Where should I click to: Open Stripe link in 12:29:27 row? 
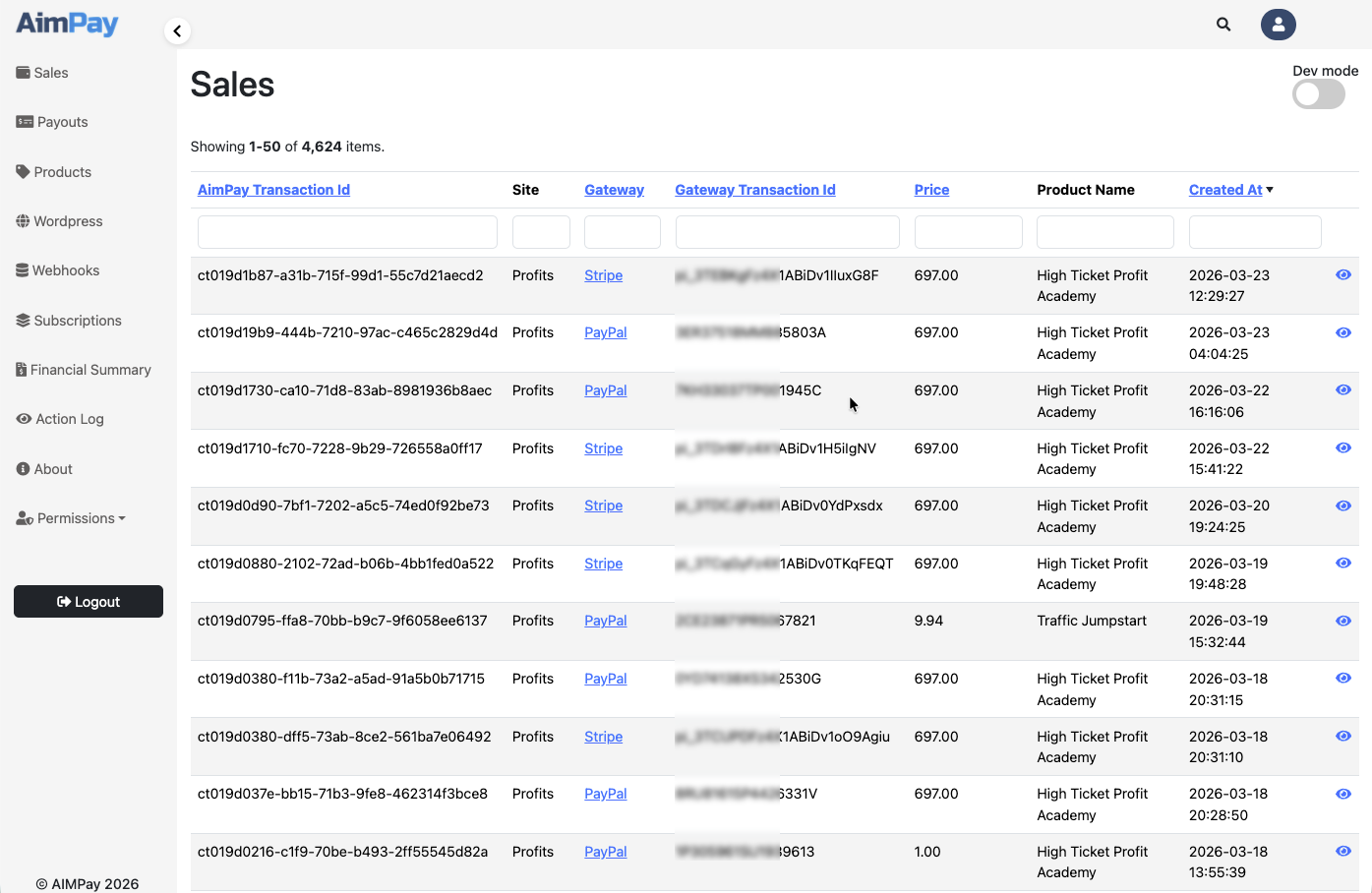click(x=604, y=275)
